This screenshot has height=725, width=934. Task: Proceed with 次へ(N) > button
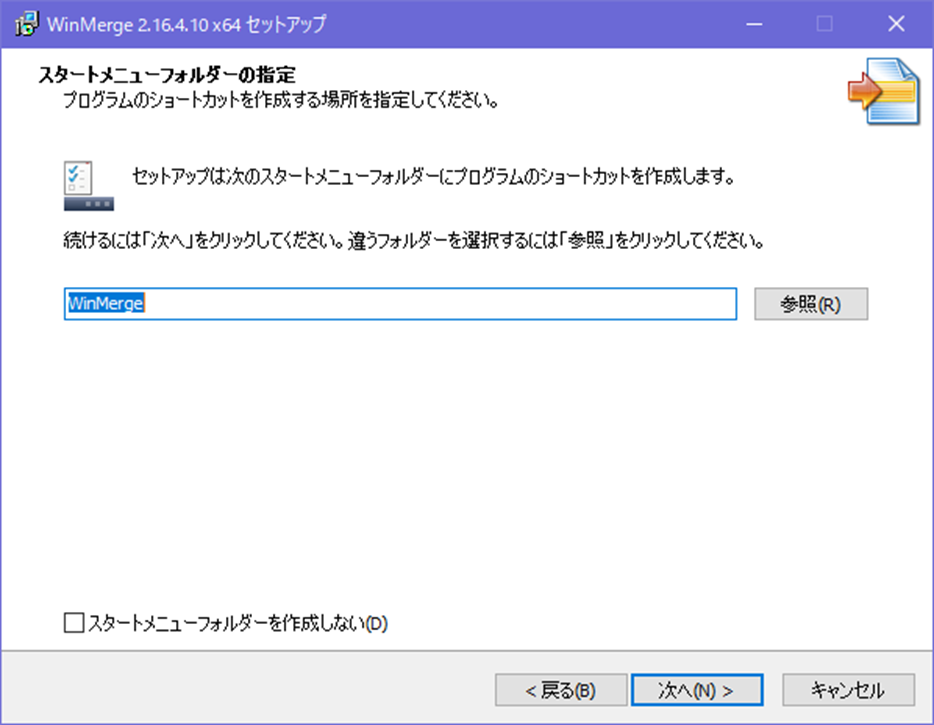pyautogui.click(x=697, y=690)
